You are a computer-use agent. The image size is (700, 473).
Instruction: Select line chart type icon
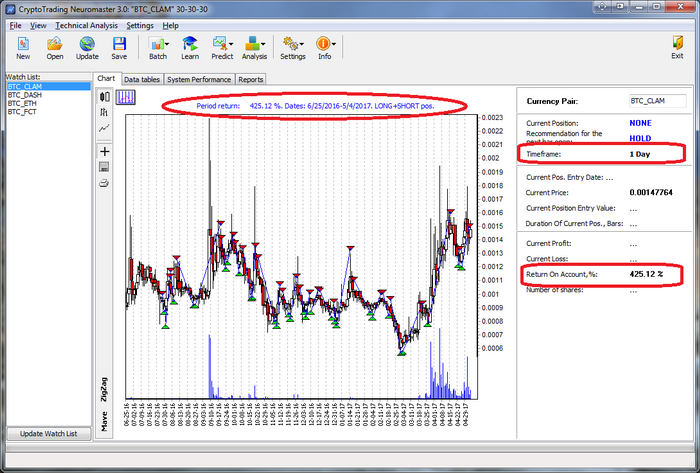(x=104, y=129)
